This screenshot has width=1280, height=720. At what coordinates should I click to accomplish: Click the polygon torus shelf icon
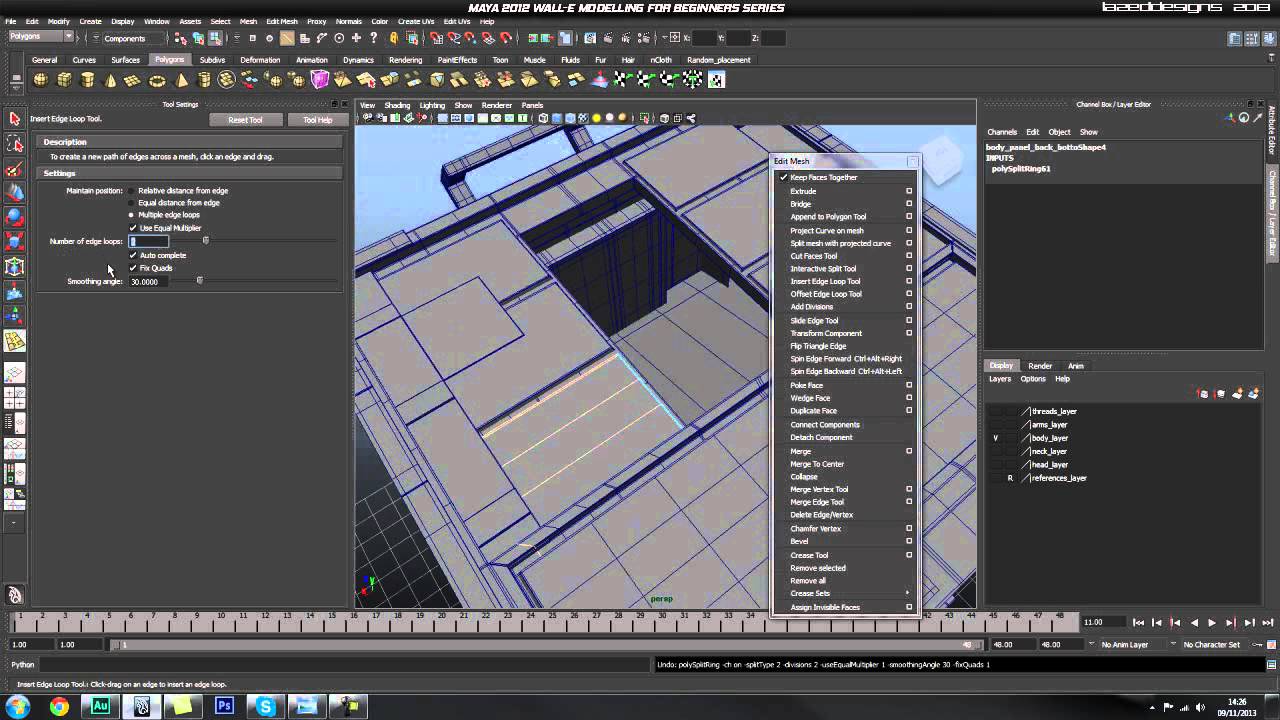pos(158,80)
